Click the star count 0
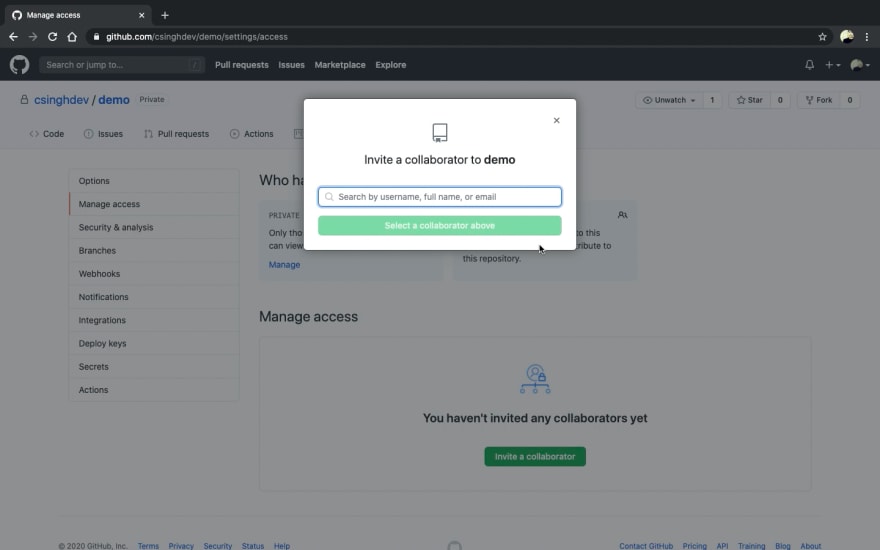This screenshot has width=880, height=550. pos(780,100)
